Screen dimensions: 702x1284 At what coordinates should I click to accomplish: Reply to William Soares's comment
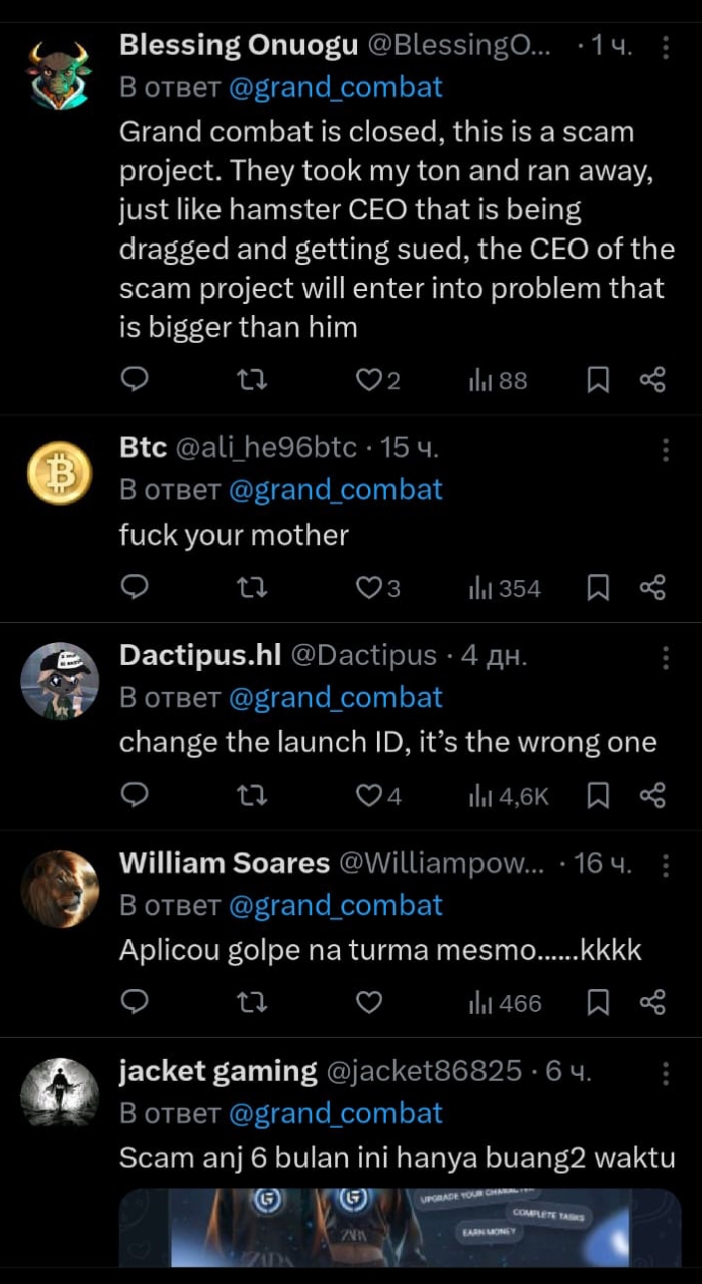(134, 1003)
